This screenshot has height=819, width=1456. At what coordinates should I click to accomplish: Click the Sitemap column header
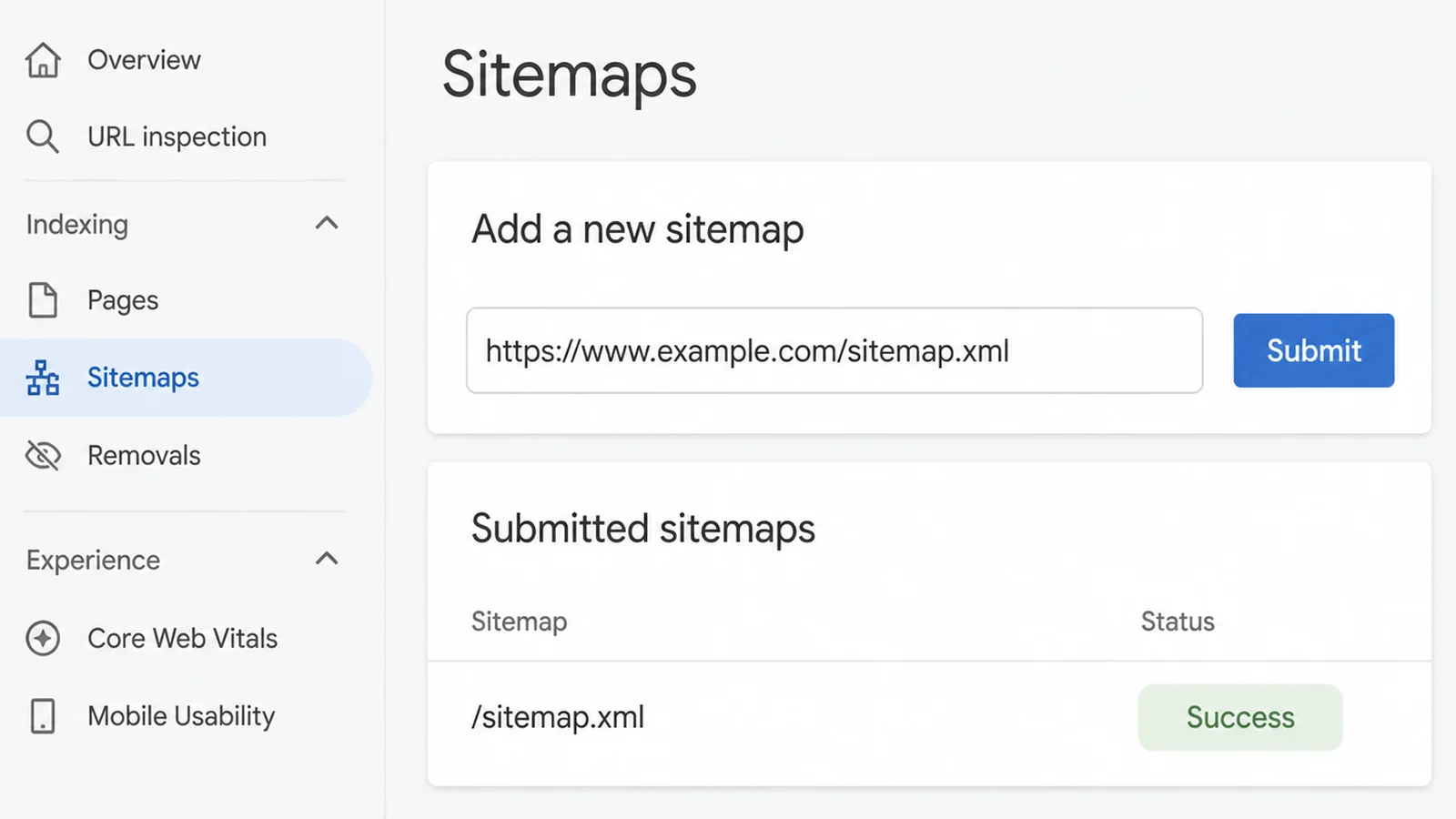[519, 622]
